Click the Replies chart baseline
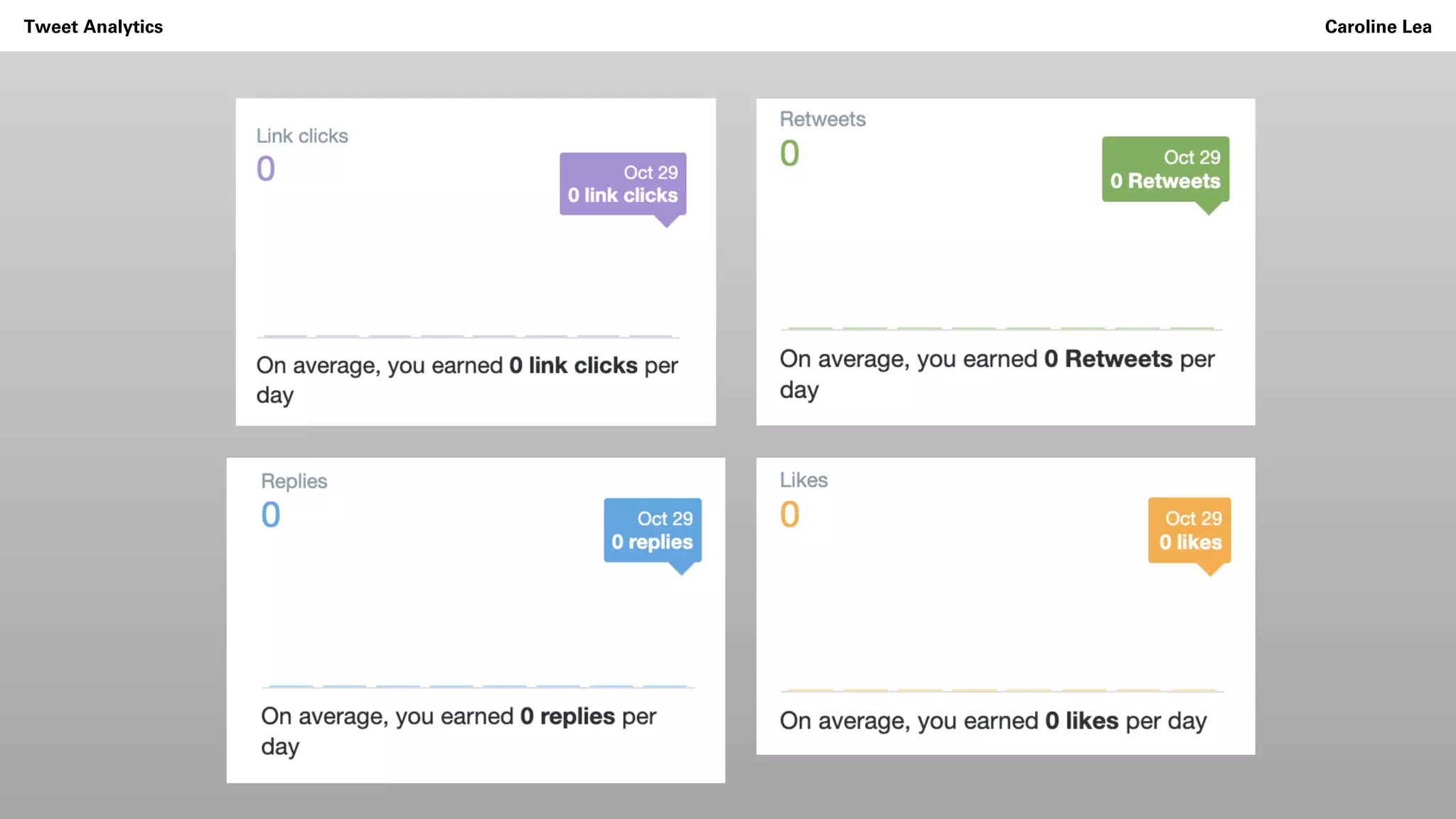This screenshot has height=819, width=1456. [x=478, y=687]
